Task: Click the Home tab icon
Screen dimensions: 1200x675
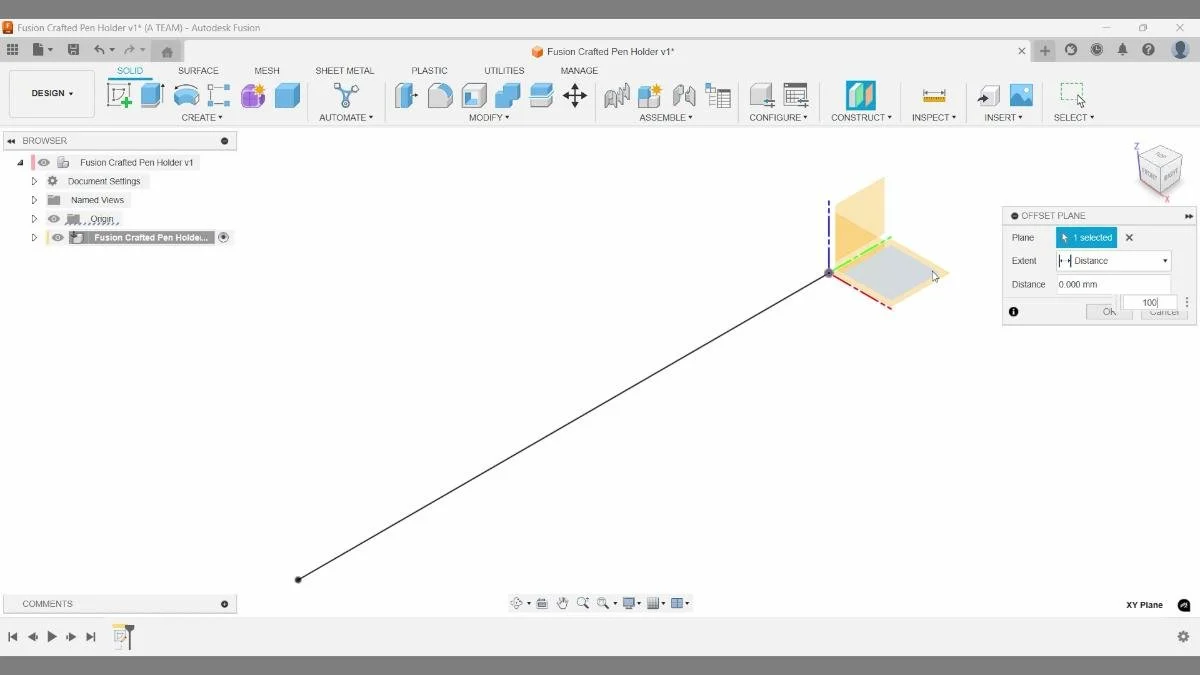Action: (x=167, y=52)
